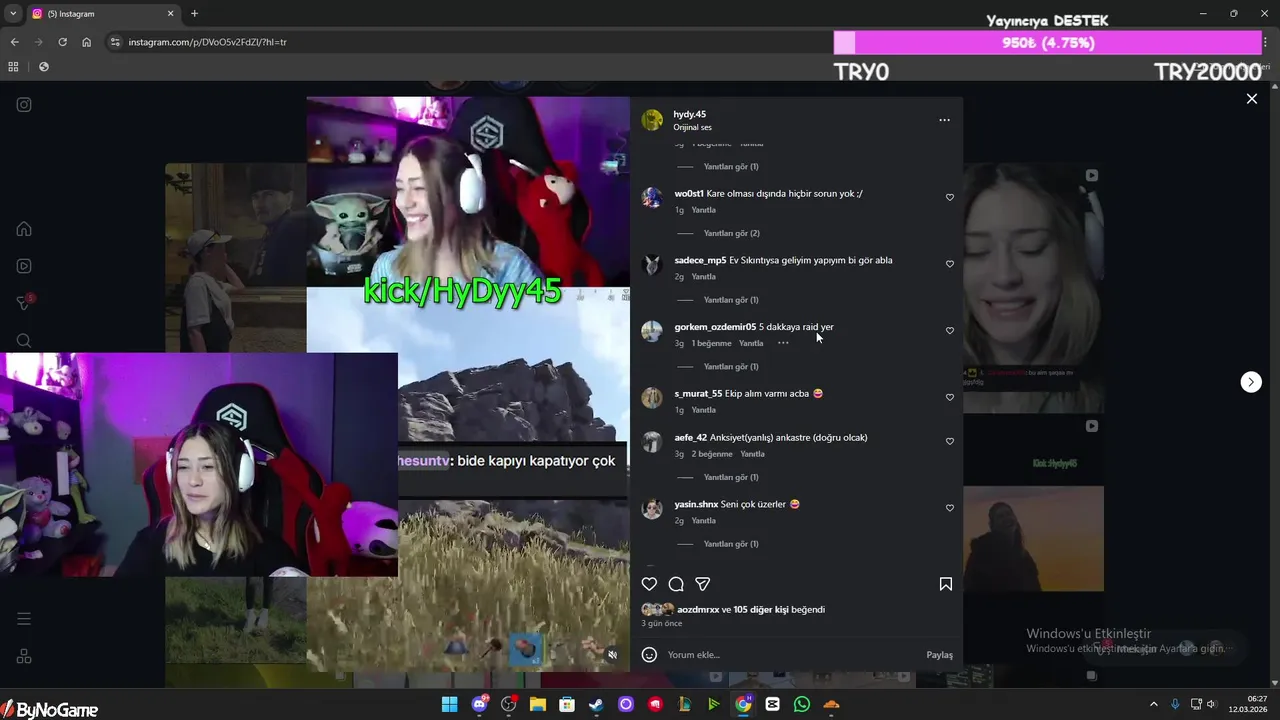This screenshot has width=1280, height=720.
Task: Open Discord from the taskbar
Action: click(x=479, y=704)
